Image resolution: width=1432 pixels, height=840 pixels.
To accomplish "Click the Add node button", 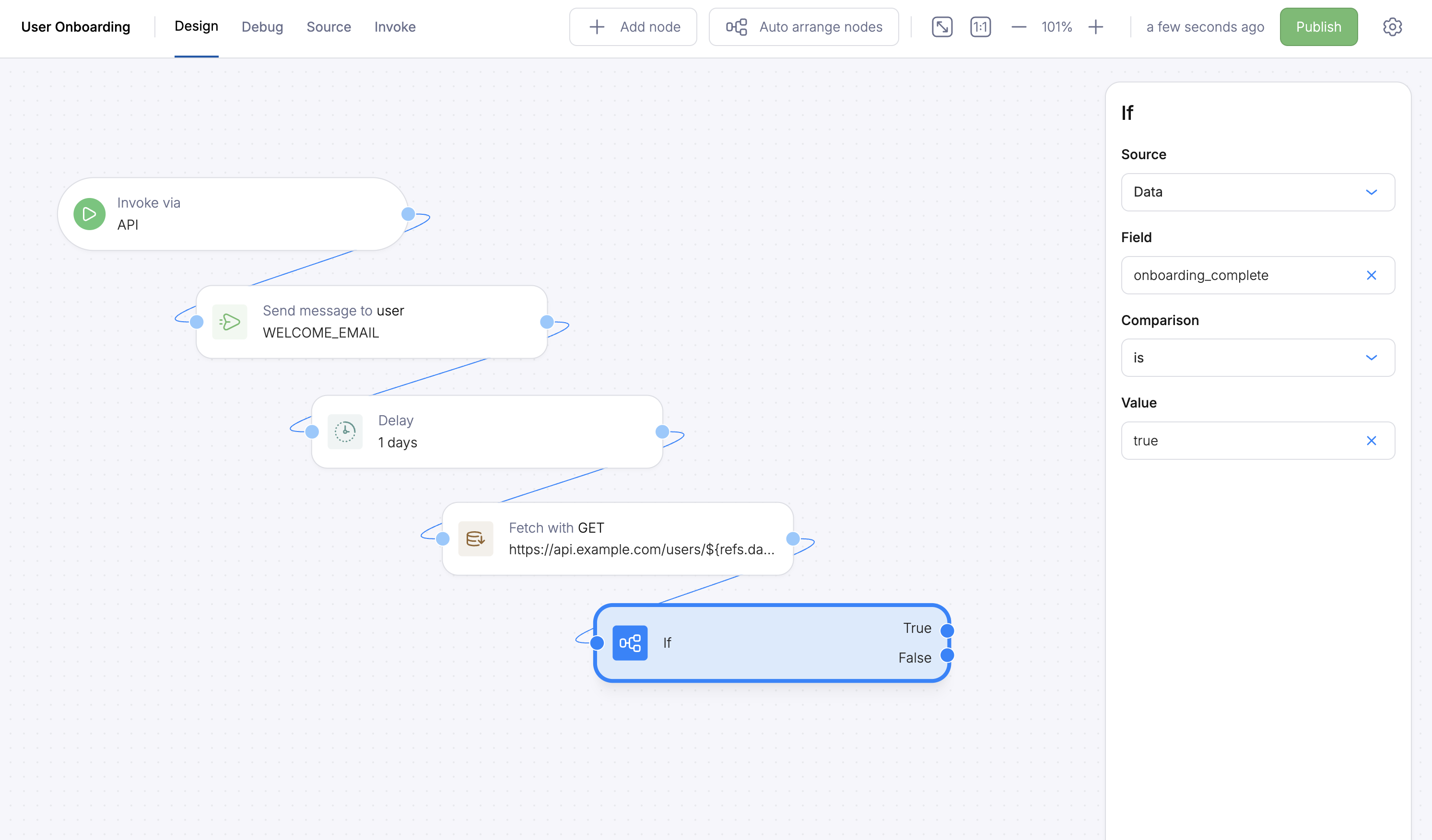I will [633, 27].
